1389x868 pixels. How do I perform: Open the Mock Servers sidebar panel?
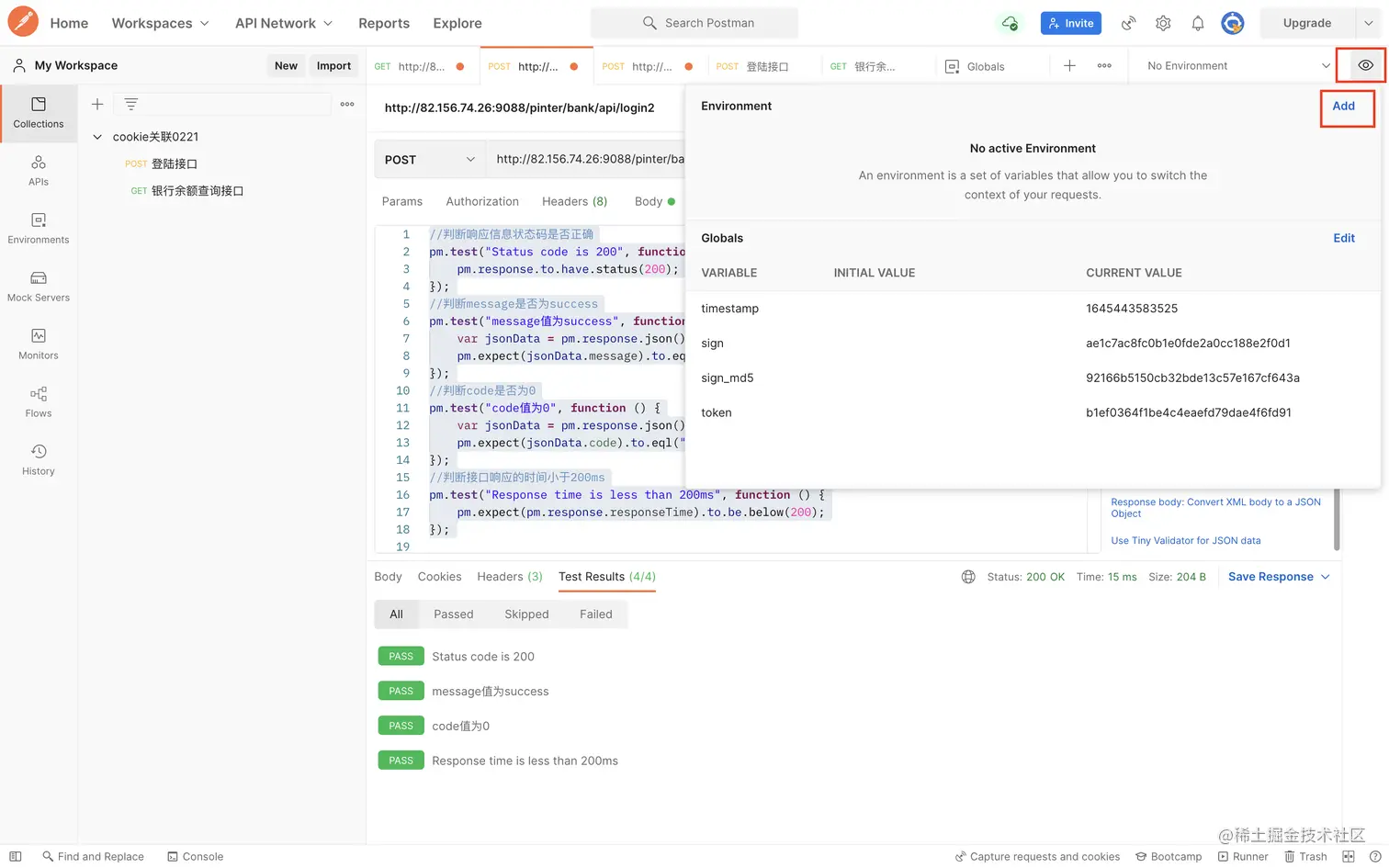point(39,286)
